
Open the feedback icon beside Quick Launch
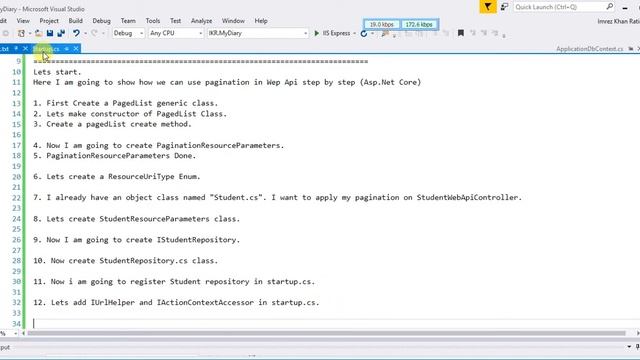[504, 7]
